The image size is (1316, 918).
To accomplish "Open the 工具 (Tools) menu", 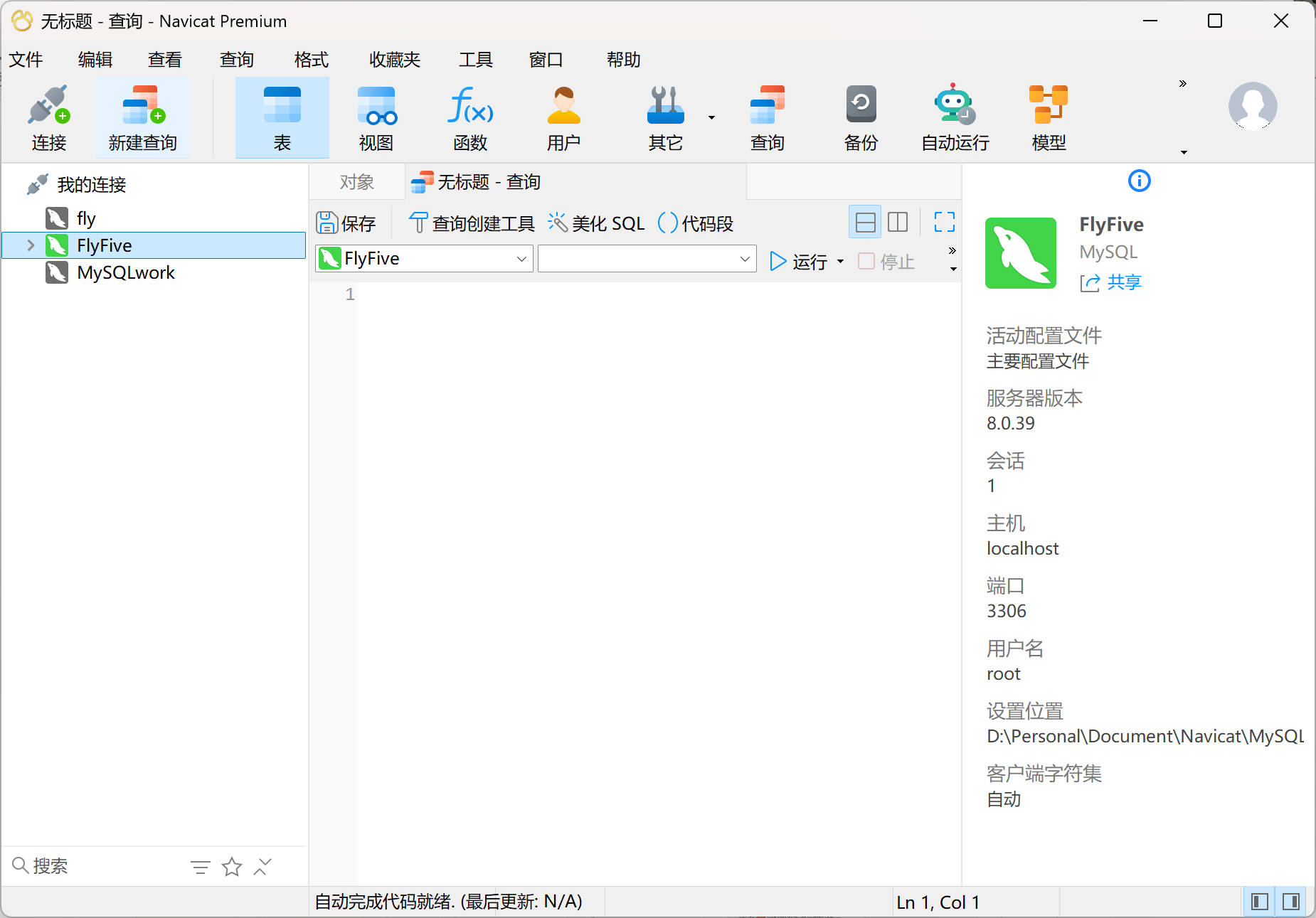I will [x=476, y=60].
